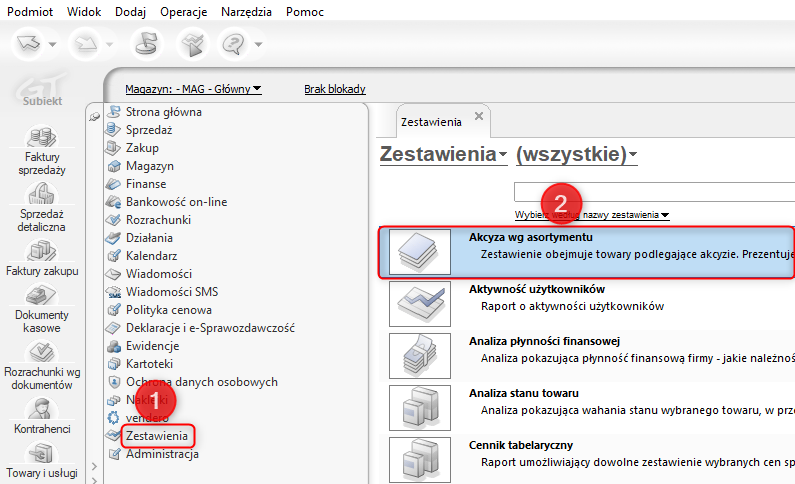The width and height of the screenshot is (795, 484).
Task: Select Analiza płynności finansowej report
Action: [x=587, y=356]
